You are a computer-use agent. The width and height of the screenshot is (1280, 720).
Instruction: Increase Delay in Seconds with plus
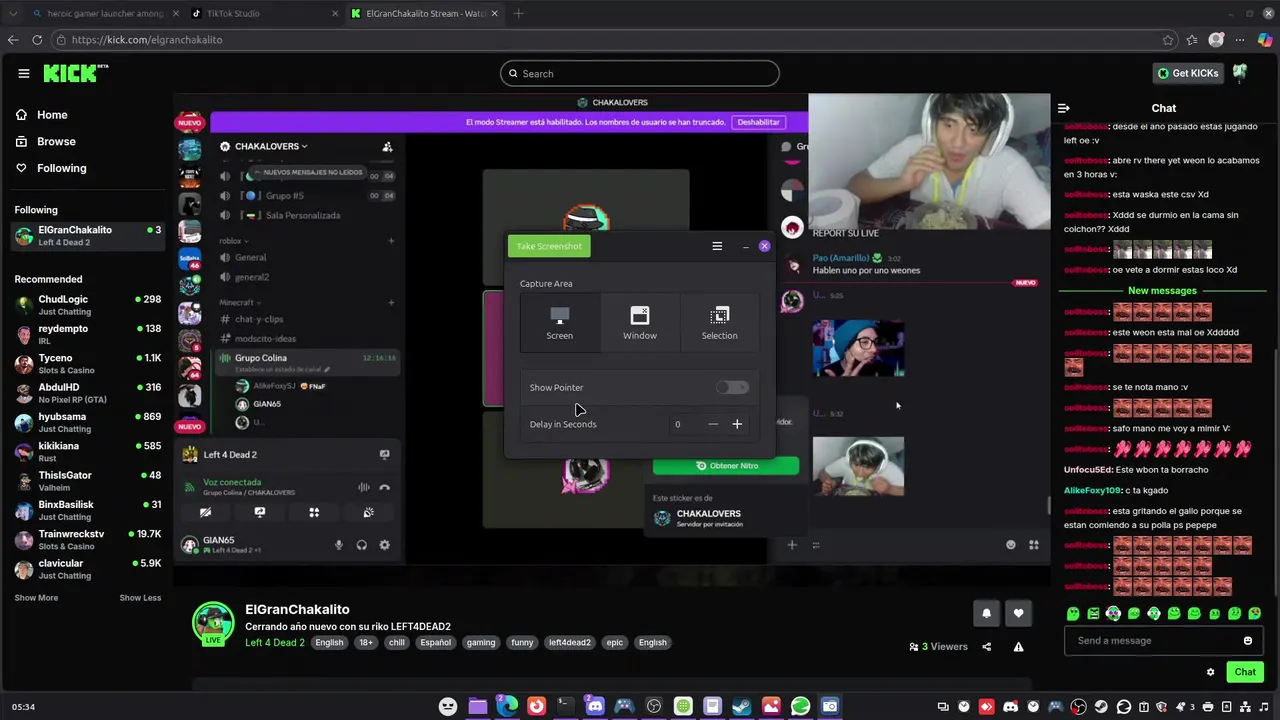tap(737, 424)
